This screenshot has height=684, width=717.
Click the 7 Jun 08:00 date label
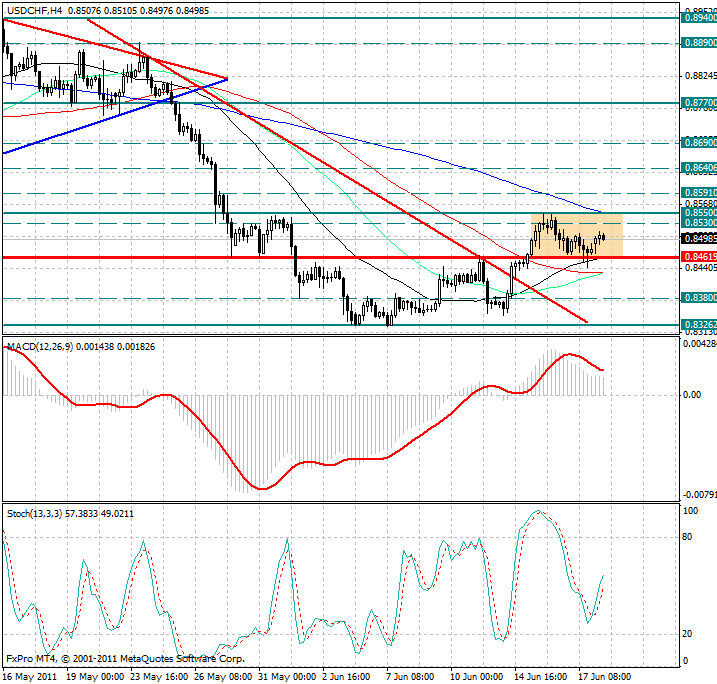pos(410,677)
